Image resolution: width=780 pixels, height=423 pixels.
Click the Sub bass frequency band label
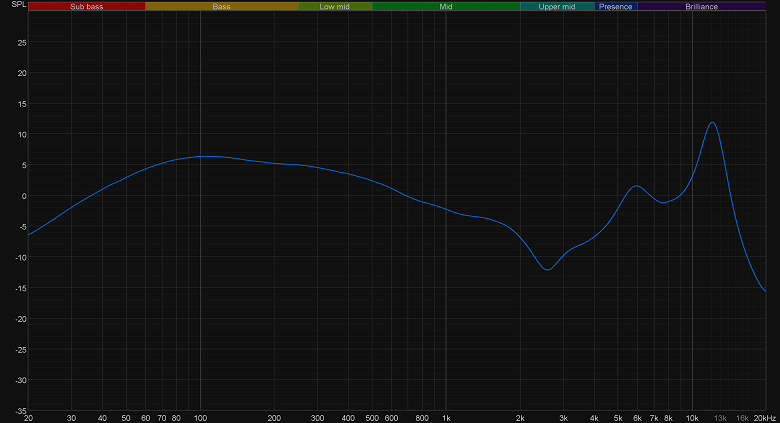coord(87,6)
